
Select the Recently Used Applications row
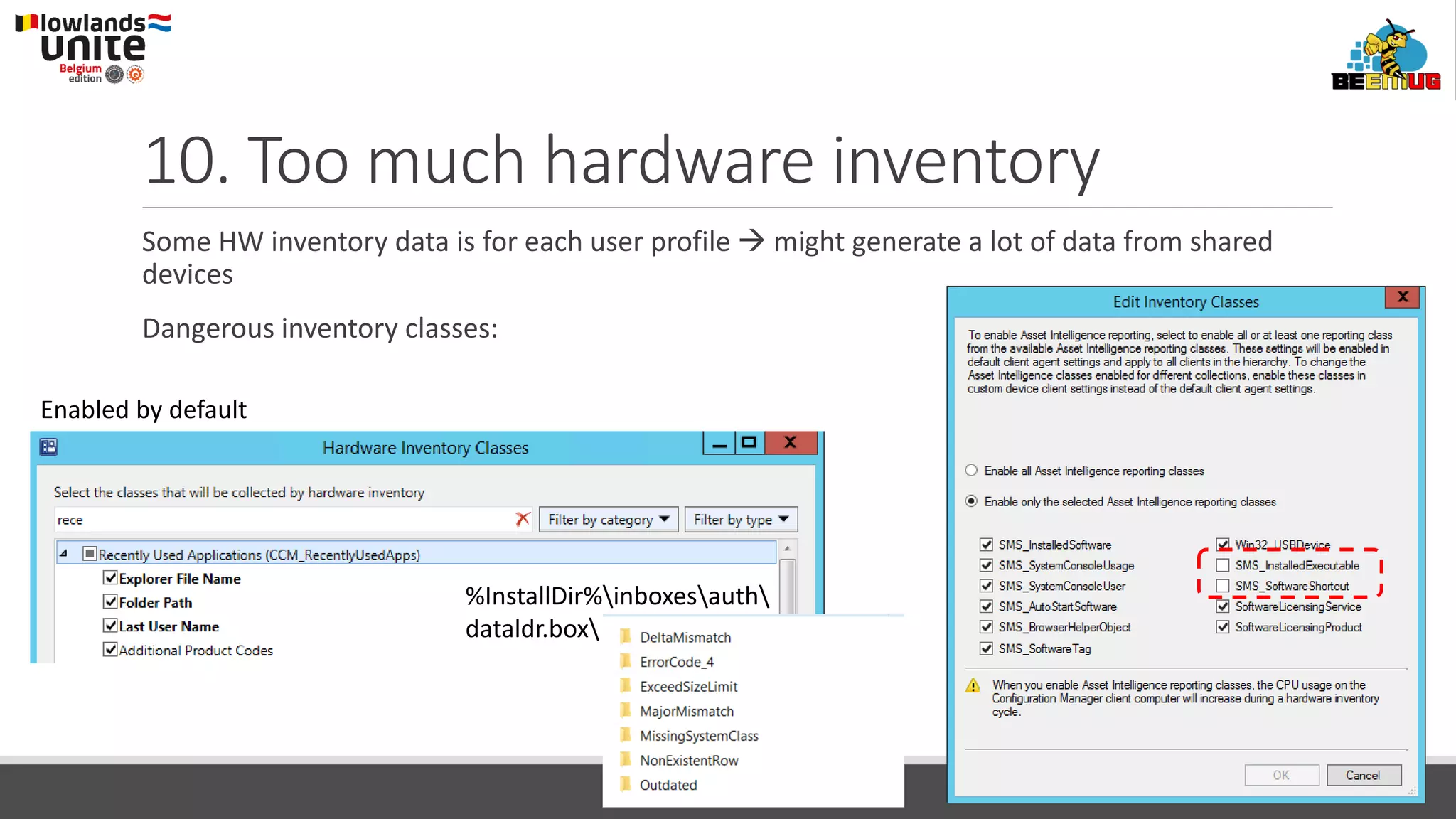[416, 554]
